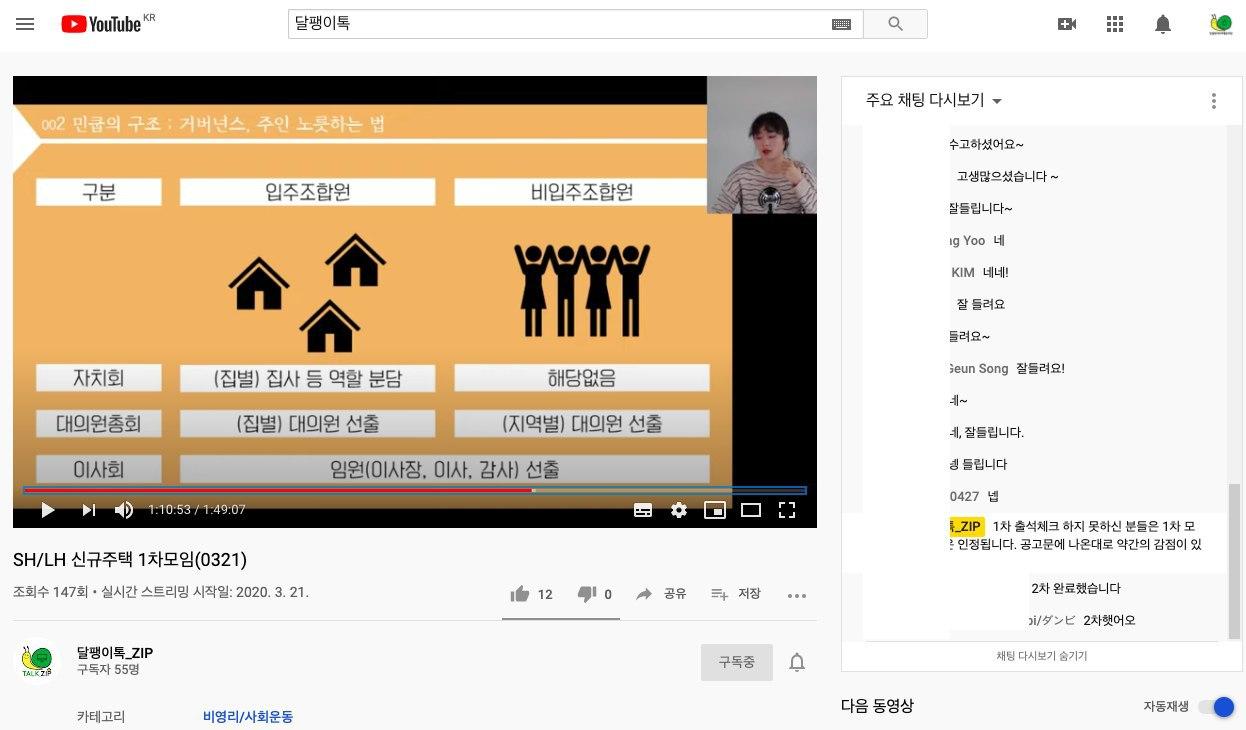1246x730 pixels.
Task: Click the chat message 2차했어요
Action: (x=1110, y=620)
